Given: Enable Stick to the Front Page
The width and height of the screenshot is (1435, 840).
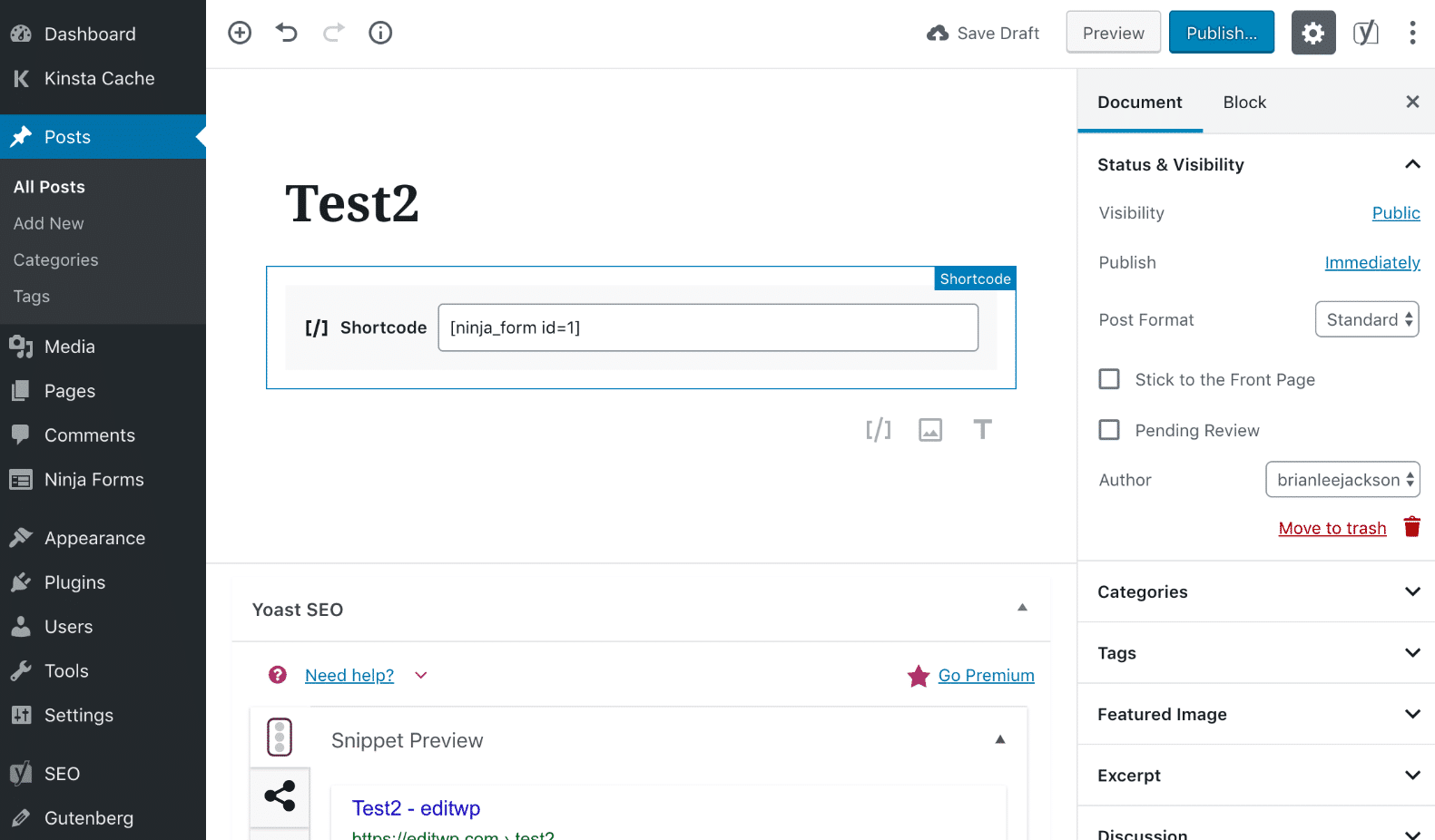Looking at the screenshot, I should [x=1109, y=379].
